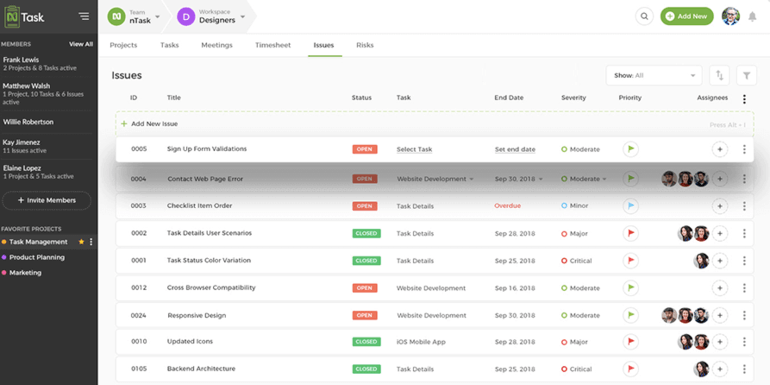Open Moderate severity for Sign Up Form Validations
The height and width of the screenshot is (385, 770).
[x=580, y=149]
